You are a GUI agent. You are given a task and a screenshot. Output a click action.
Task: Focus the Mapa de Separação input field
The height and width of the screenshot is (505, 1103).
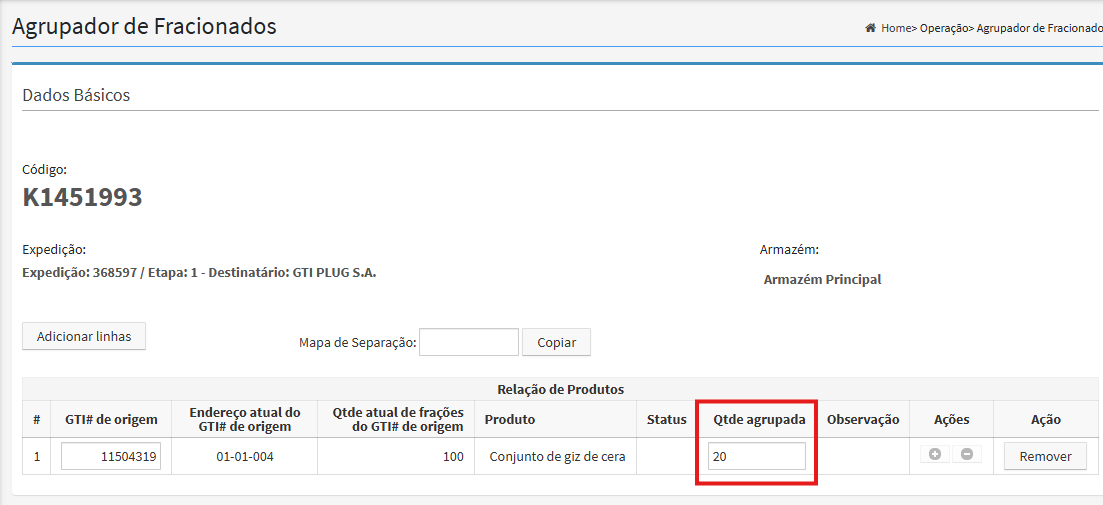(469, 343)
